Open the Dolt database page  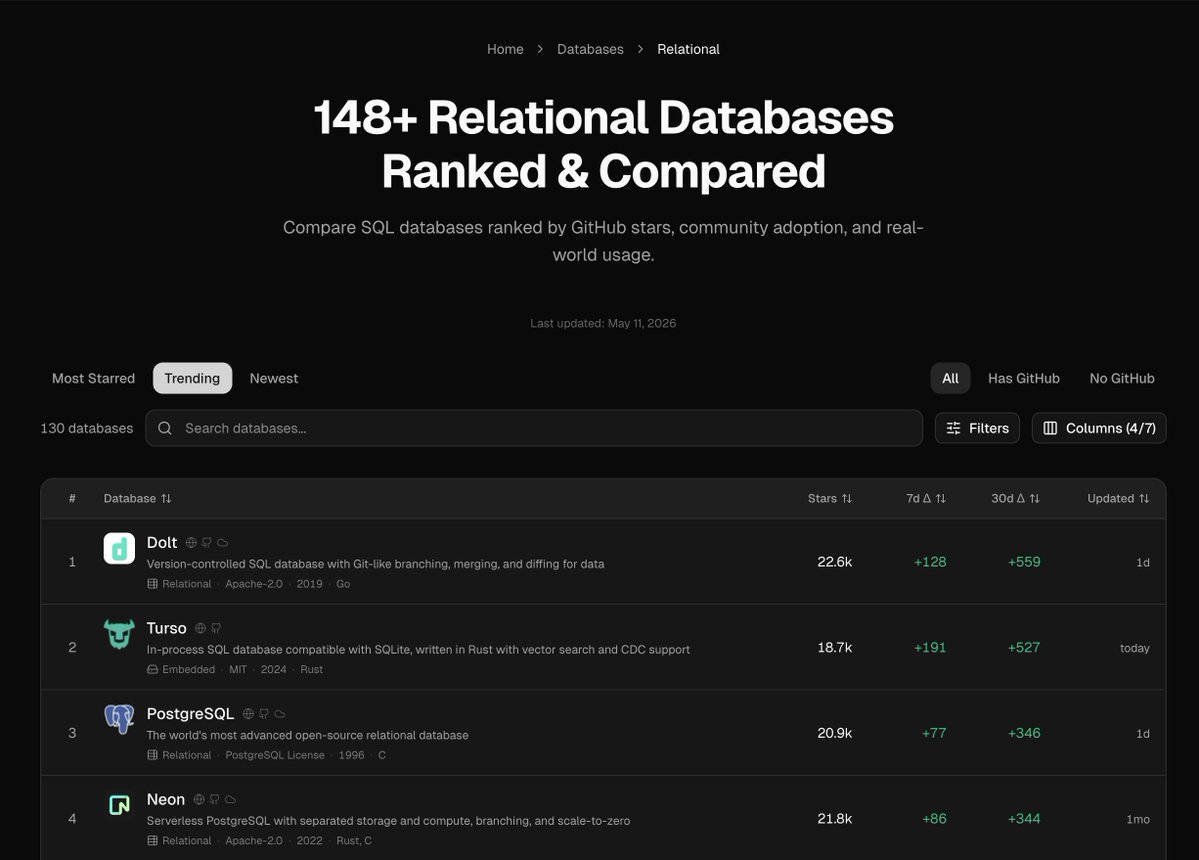click(x=162, y=542)
